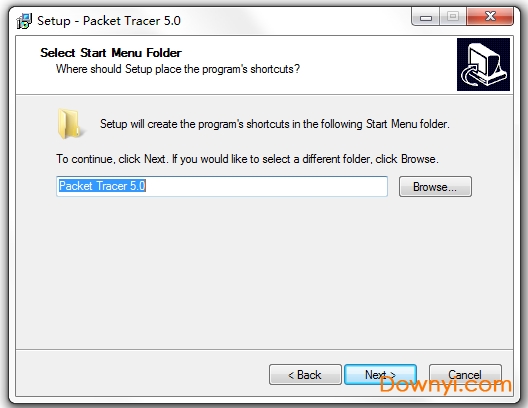Go to the previous step with Back
The image size is (528, 408).
pyautogui.click(x=305, y=374)
